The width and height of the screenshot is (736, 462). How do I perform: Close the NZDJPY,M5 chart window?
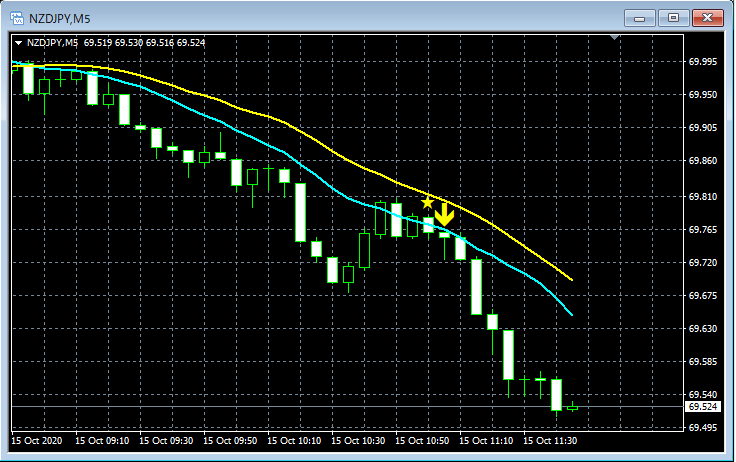pyautogui.click(x=707, y=18)
